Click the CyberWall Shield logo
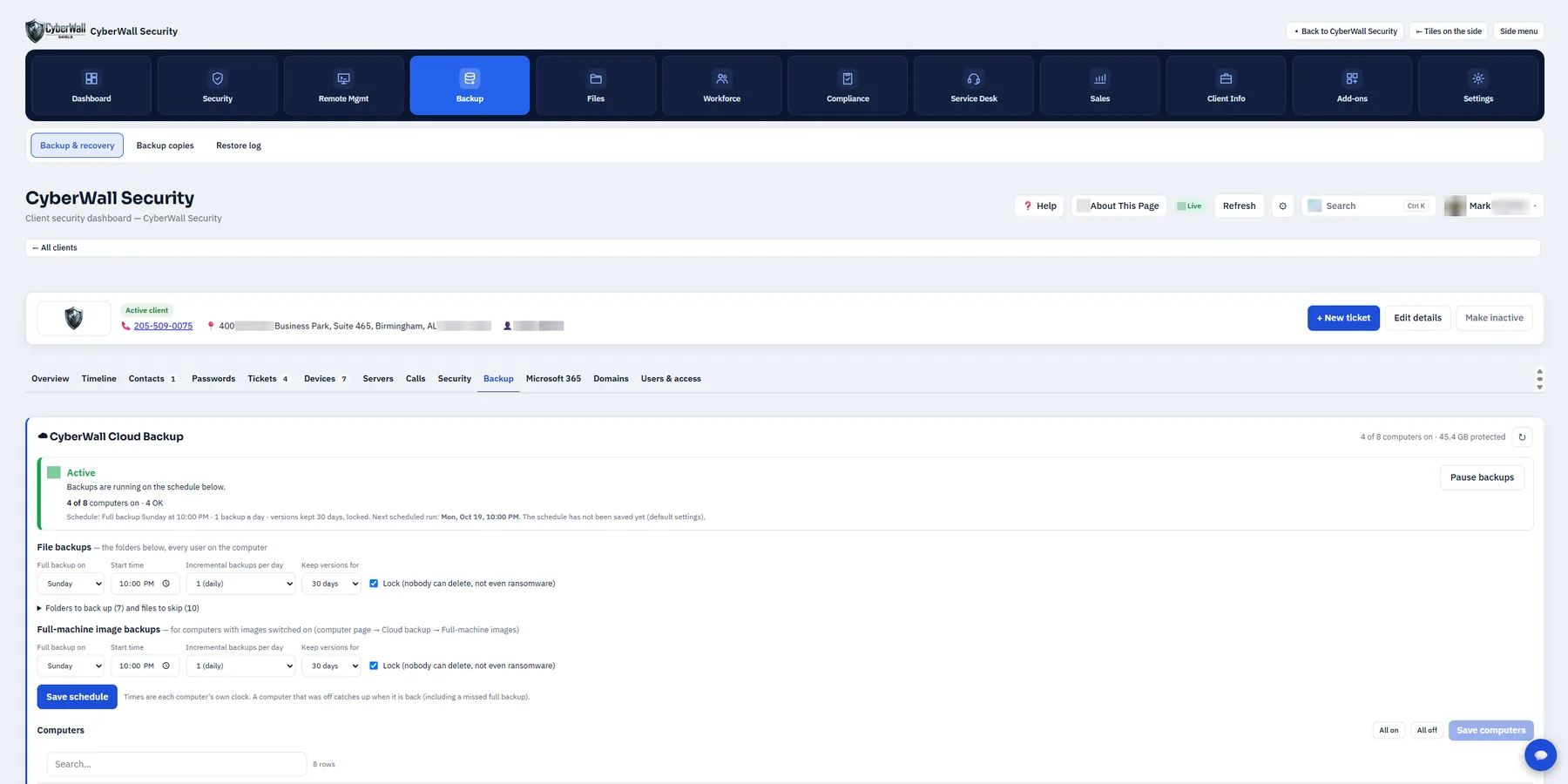This screenshot has width=1568, height=784. point(57,30)
